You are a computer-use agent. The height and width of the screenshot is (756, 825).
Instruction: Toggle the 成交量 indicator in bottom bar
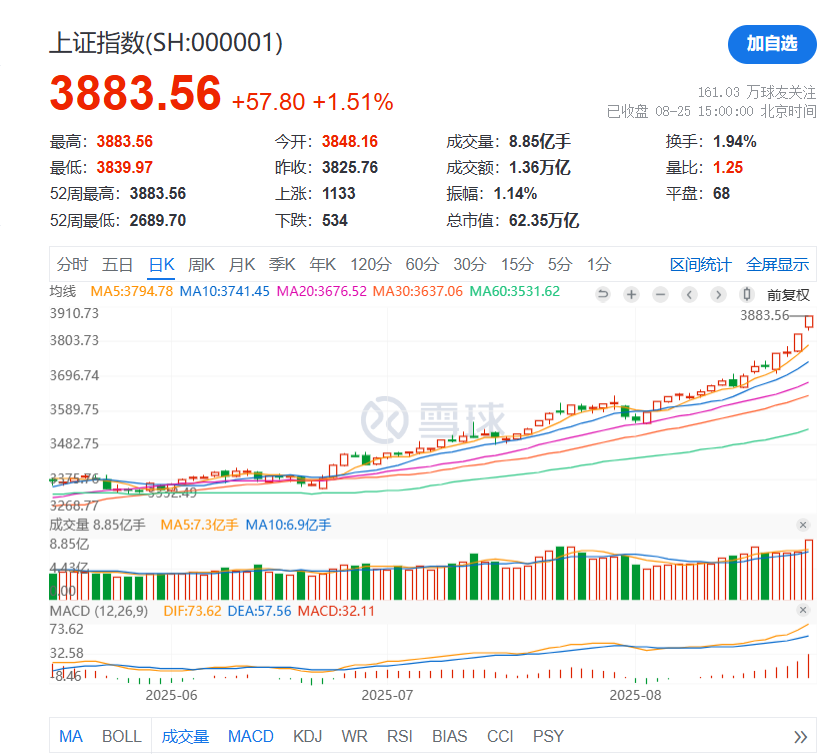[185, 736]
